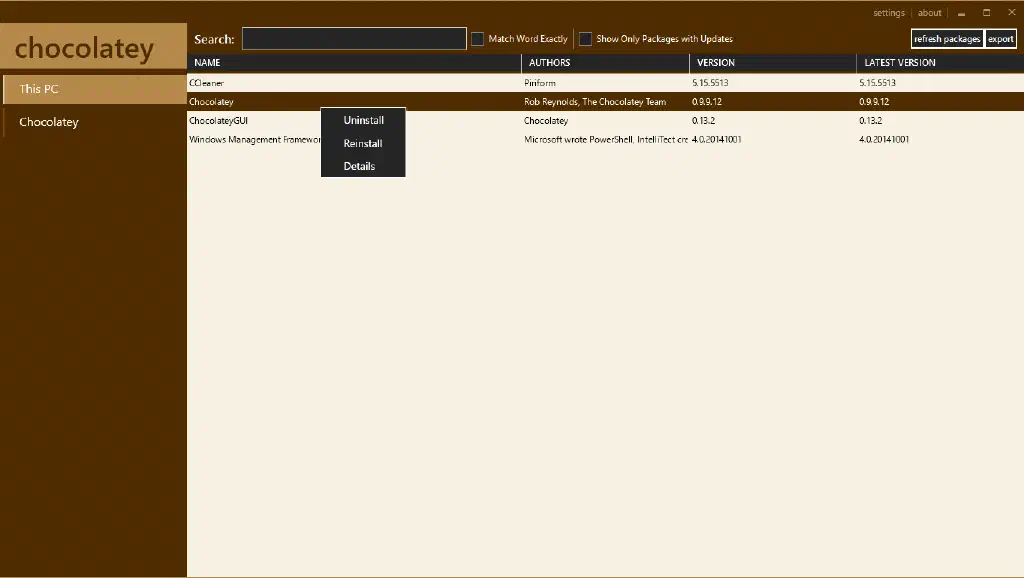The image size is (1024, 578).
Task: Enable the Match Word Exactly checkbox
Action: point(478,39)
